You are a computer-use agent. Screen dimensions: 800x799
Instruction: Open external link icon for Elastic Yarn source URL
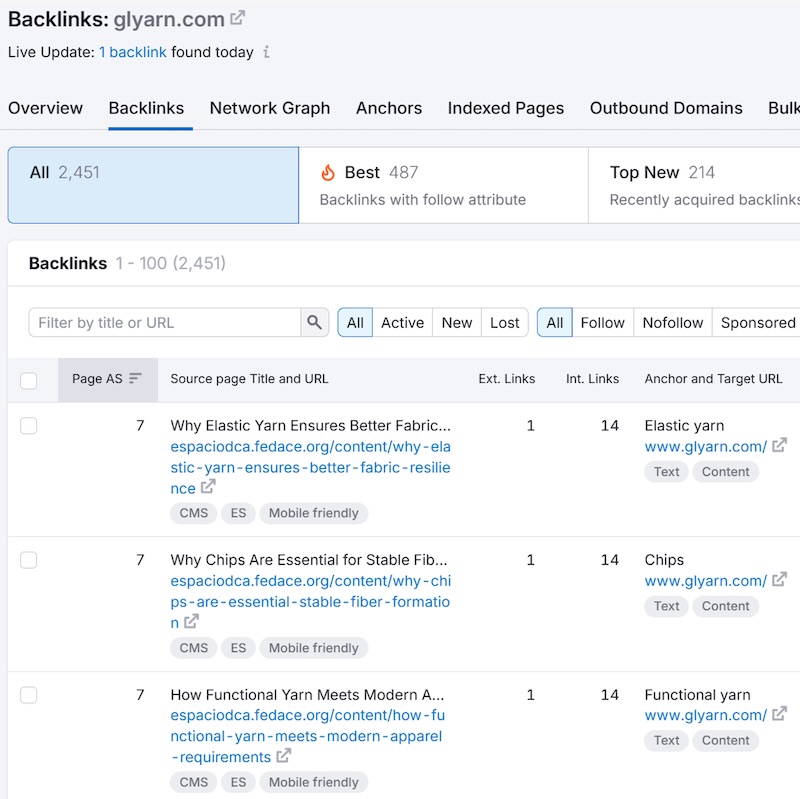coord(208,487)
